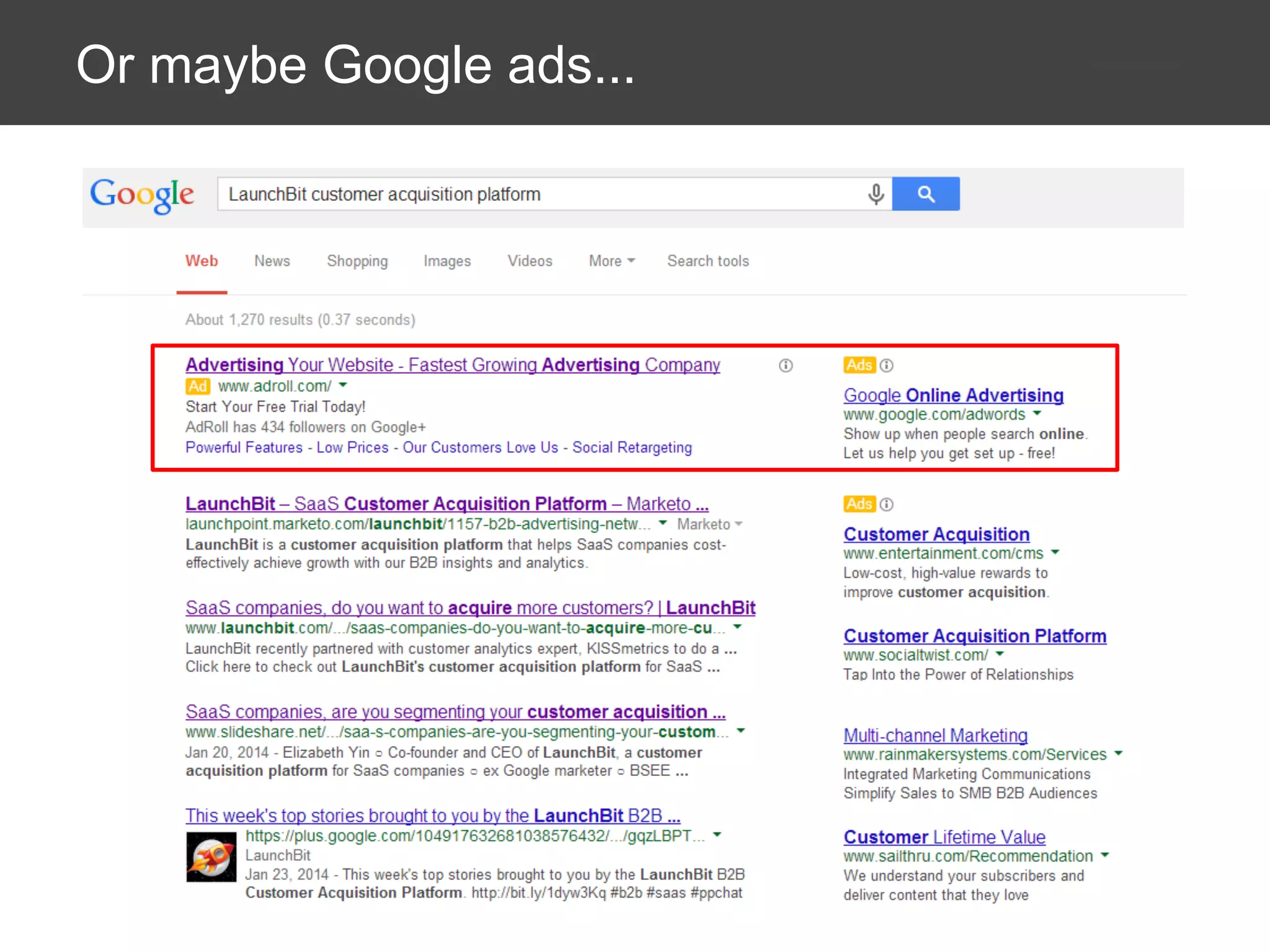1270x952 pixels.
Task: Expand the dropdown after www.rainmakersystems.com/Services
Action: 1119,754
